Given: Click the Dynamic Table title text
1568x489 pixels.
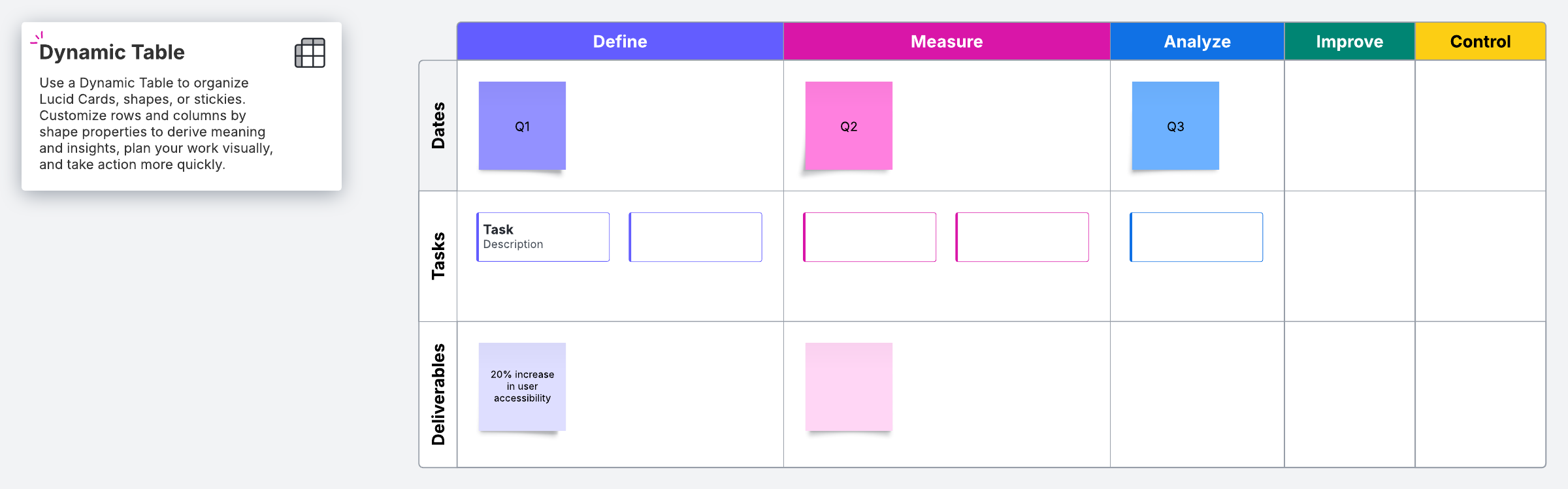Looking at the screenshot, I should point(112,52).
